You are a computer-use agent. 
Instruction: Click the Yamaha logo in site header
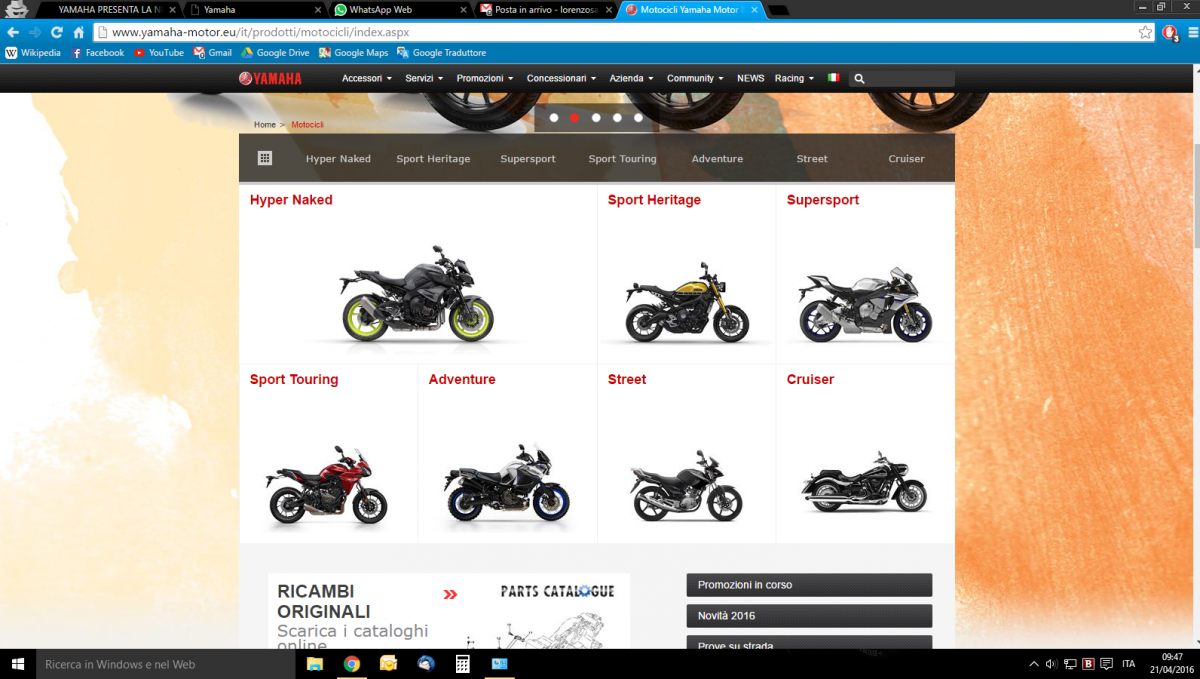tap(270, 78)
